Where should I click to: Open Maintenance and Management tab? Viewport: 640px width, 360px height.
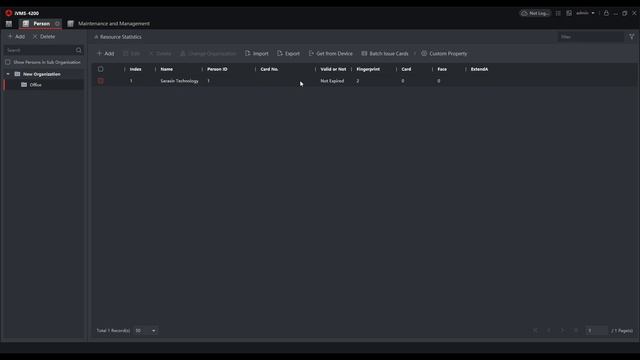[x=113, y=24]
